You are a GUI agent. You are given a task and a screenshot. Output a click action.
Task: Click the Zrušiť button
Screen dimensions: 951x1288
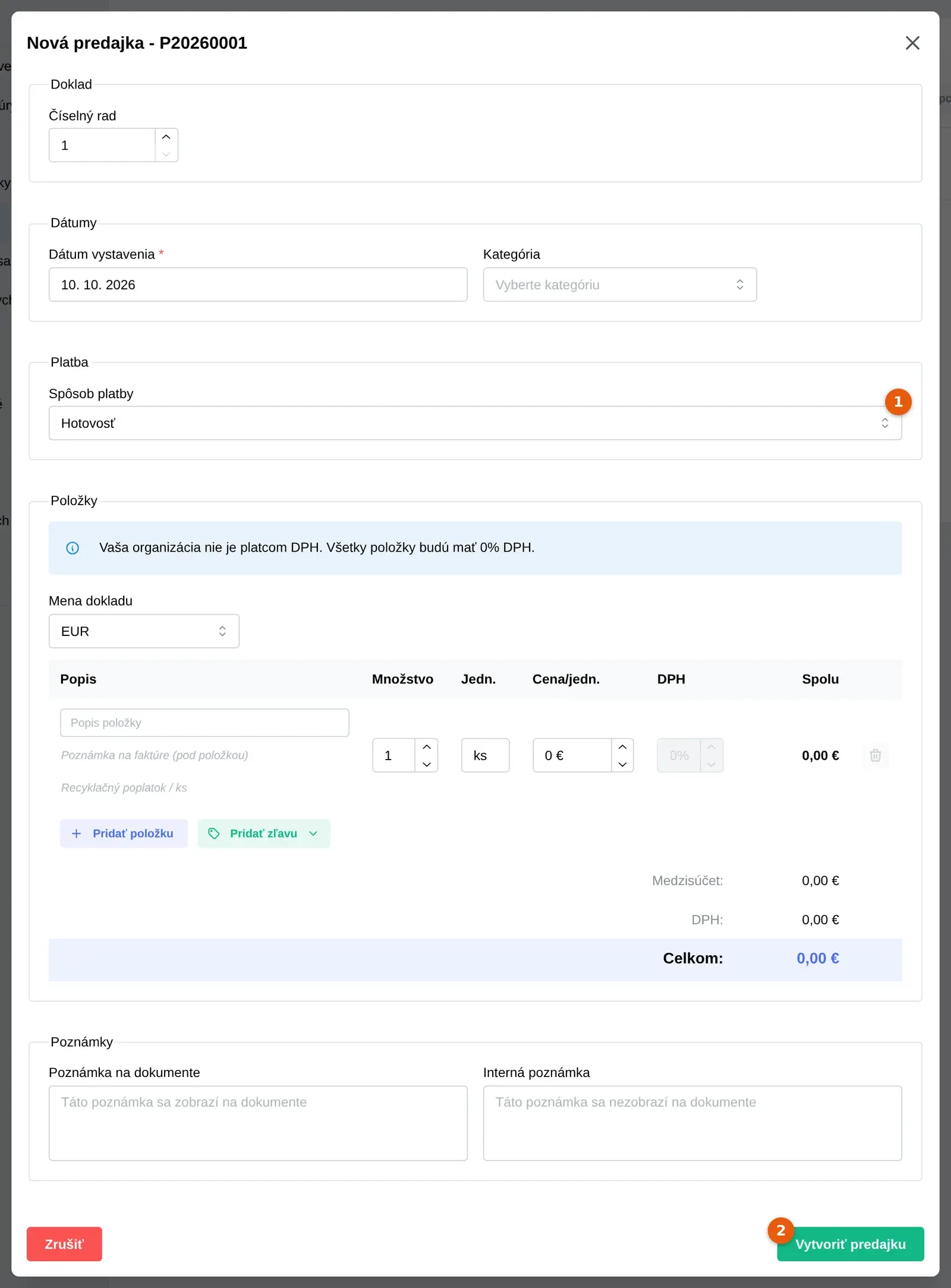click(64, 1244)
